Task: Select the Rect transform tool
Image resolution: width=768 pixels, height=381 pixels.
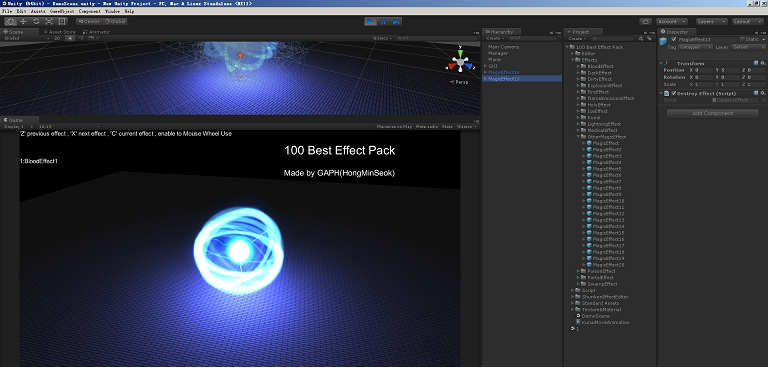Action: pos(62,22)
